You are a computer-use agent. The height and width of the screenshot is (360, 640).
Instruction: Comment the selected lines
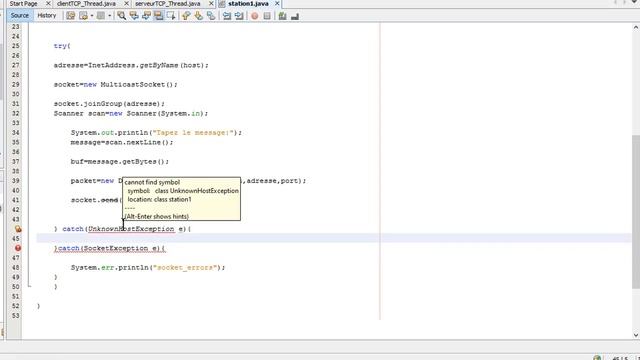[x=282, y=16]
